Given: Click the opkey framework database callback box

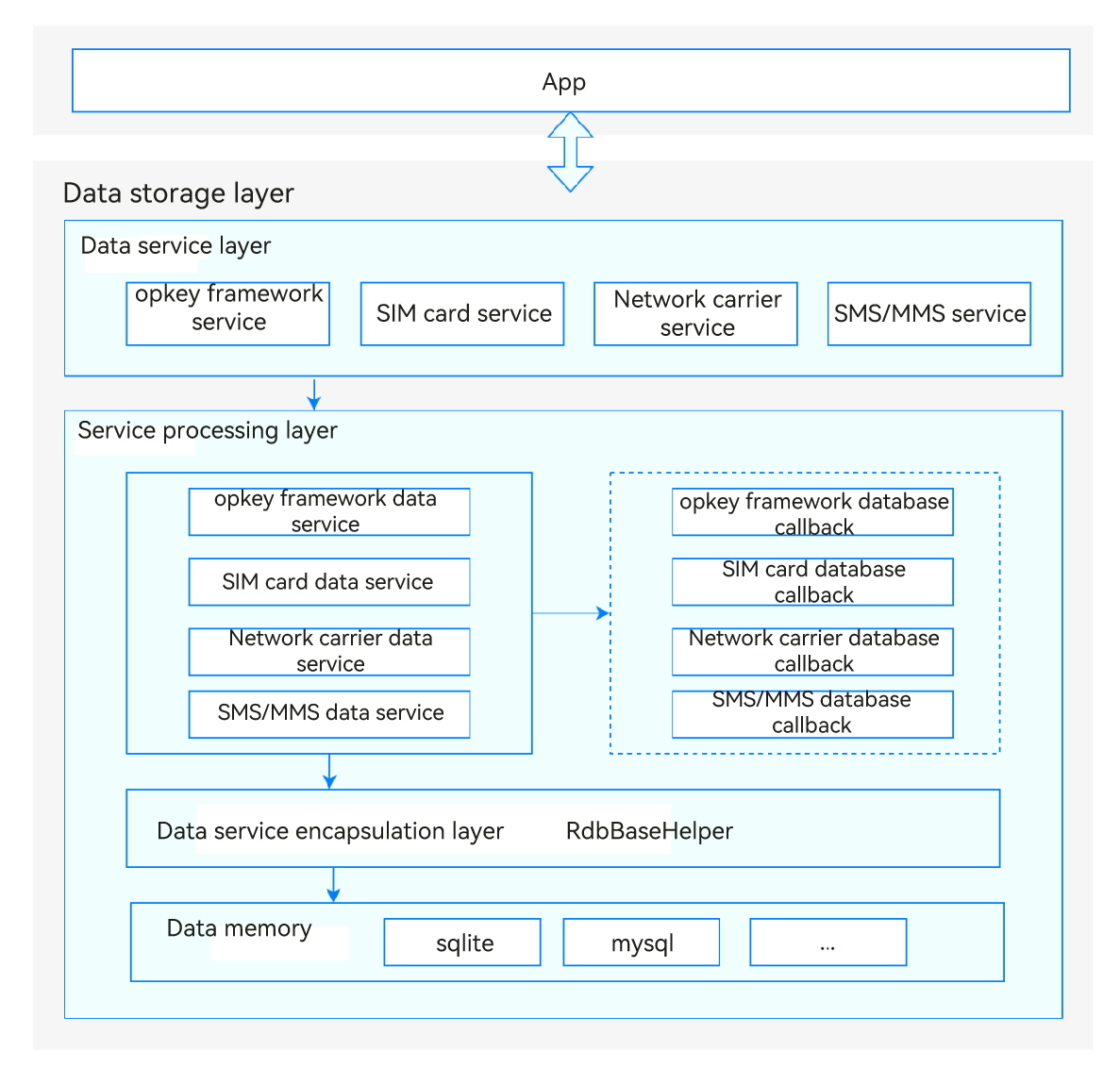Looking at the screenshot, I should 812,512.
